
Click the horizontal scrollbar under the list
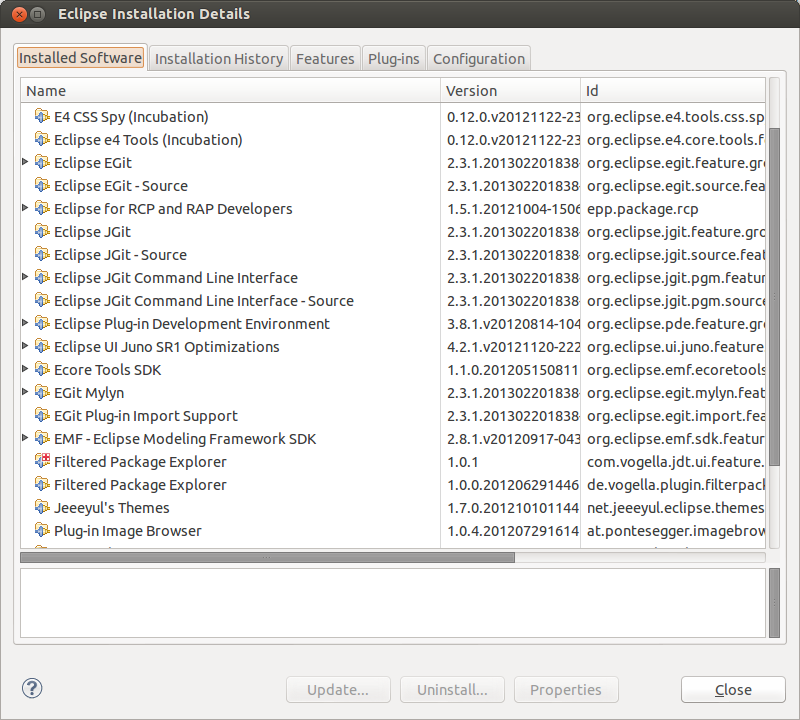tap(267, 557)
